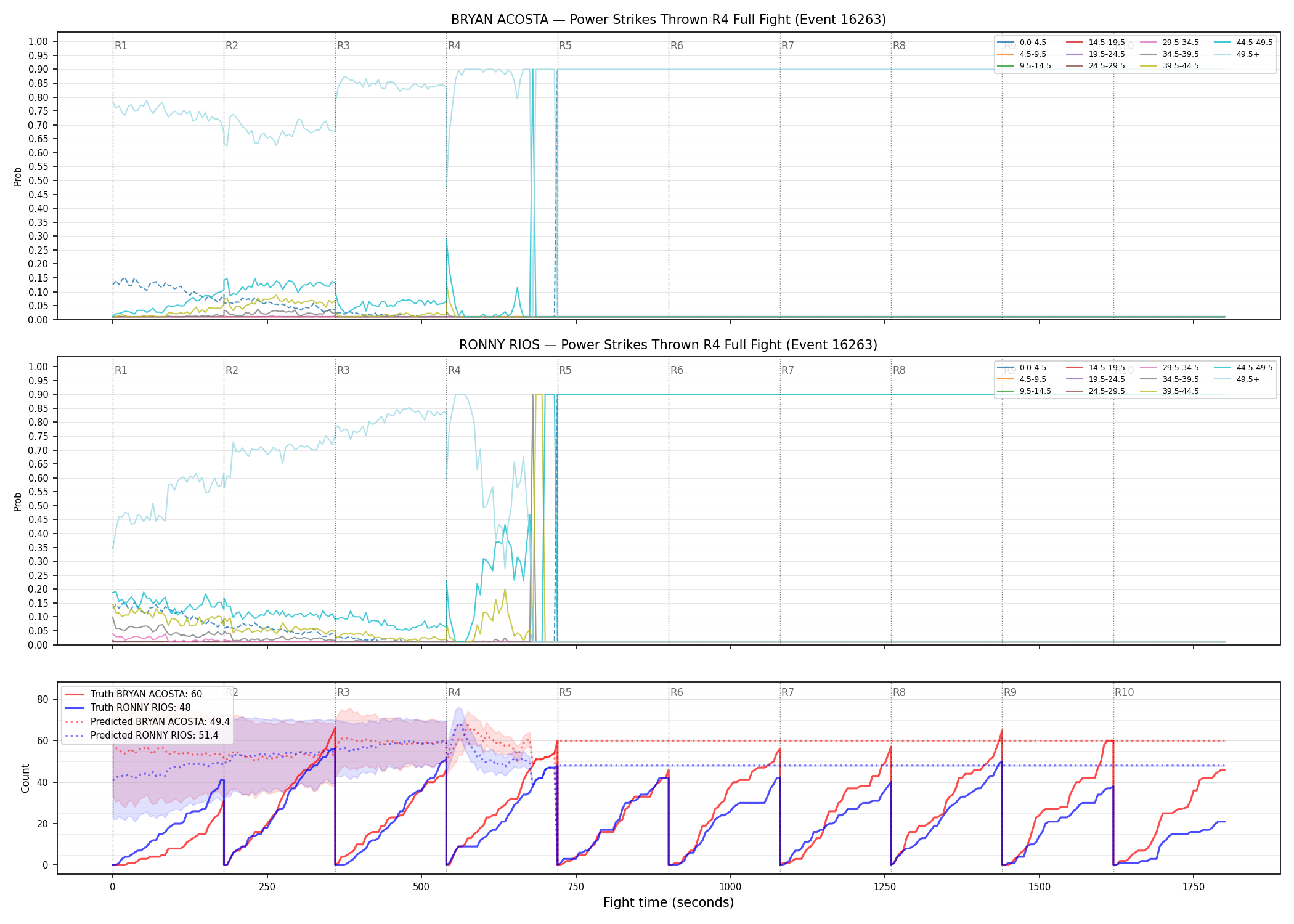Click the BRYAN ACOSTA Power Strikes chart title
Viewport: 1294px width, 924px height.
coord(669,20)
